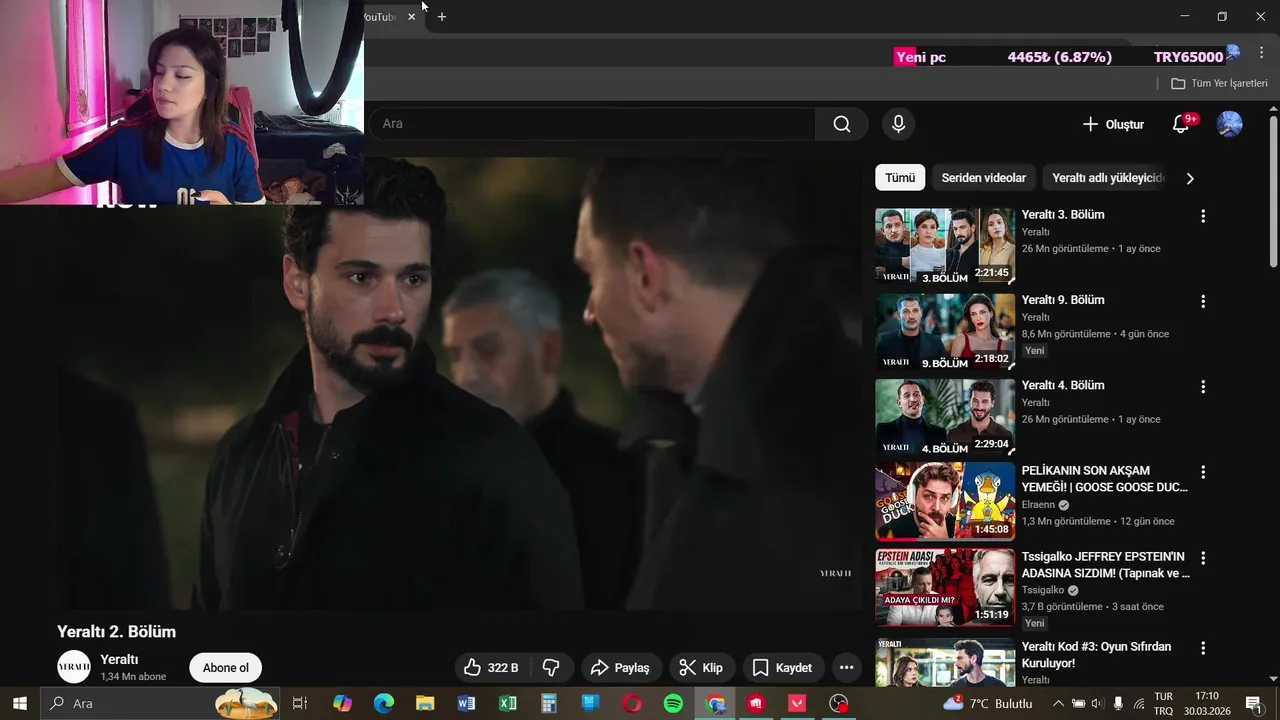Screen dimensions: 1280x720
Task: Open options menu for Yeraltı 4. Bölüm
Action: pyautogui.click(x=1203, y=386)
